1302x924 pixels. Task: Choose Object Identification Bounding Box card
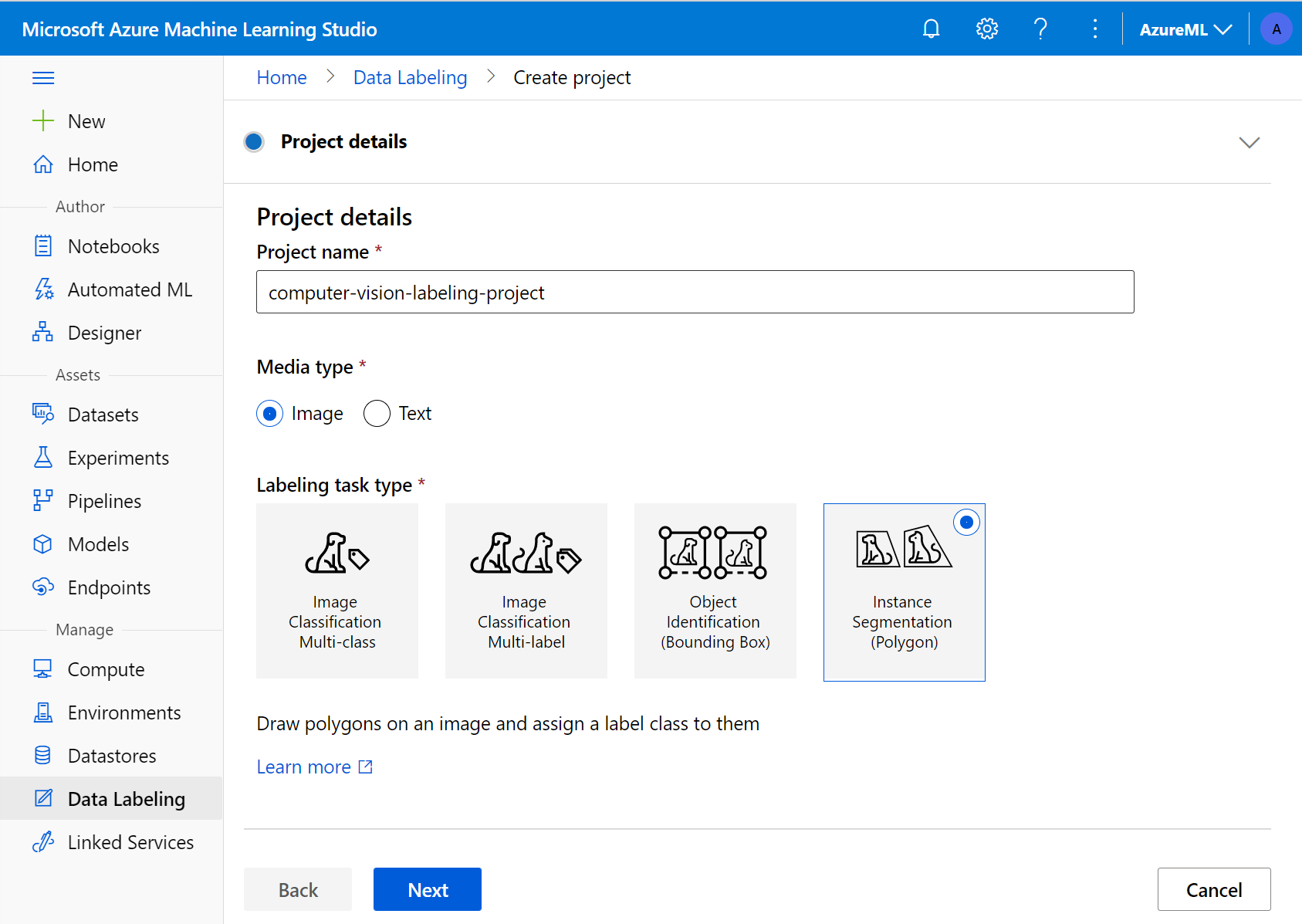[x=715, y=591]
